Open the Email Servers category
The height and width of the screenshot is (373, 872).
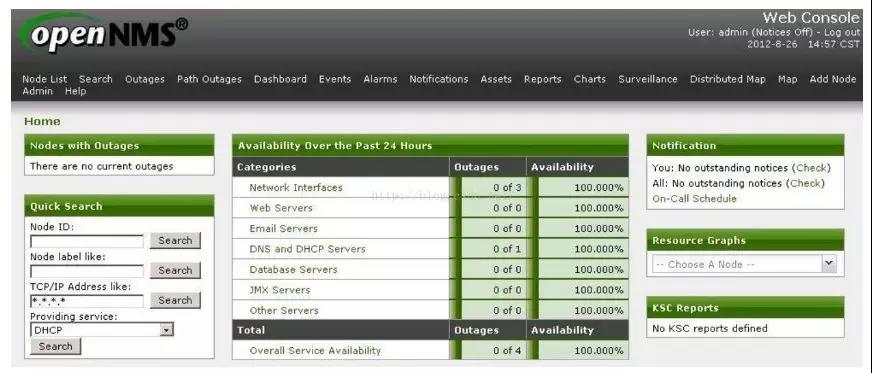(x=283, y=228)
